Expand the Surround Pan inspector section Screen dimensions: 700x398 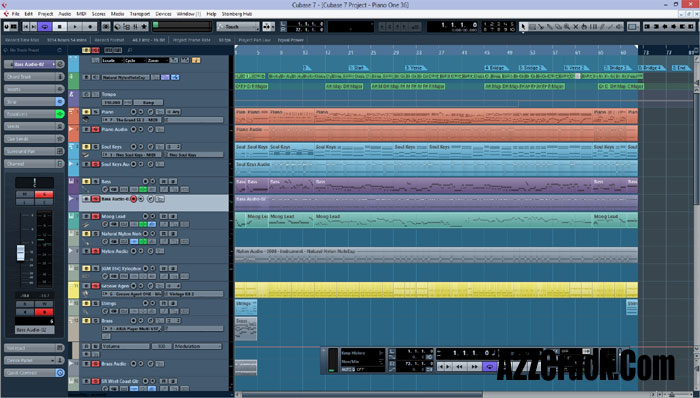[34, 151]
